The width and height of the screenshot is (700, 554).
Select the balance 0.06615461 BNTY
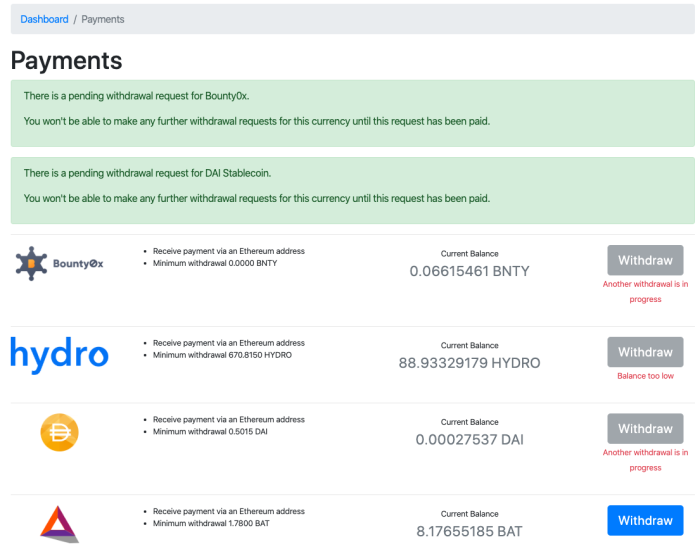(469, 271)
